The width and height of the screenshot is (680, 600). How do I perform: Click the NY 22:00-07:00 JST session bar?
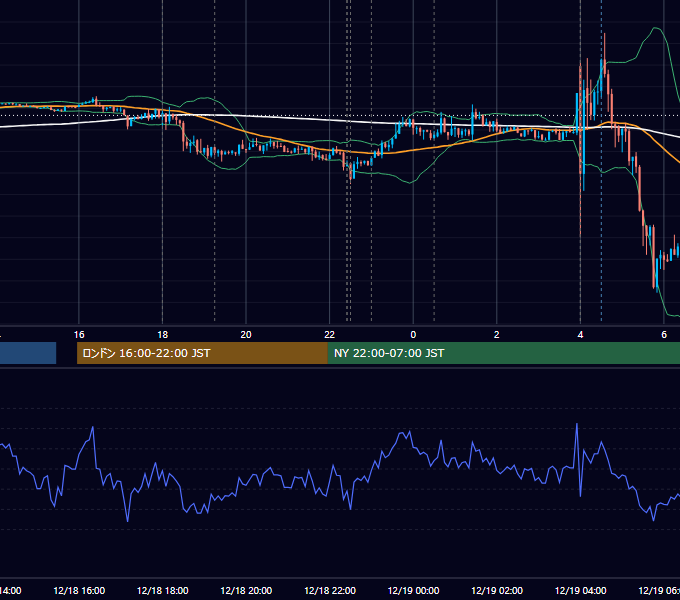[x=503, y=353]
